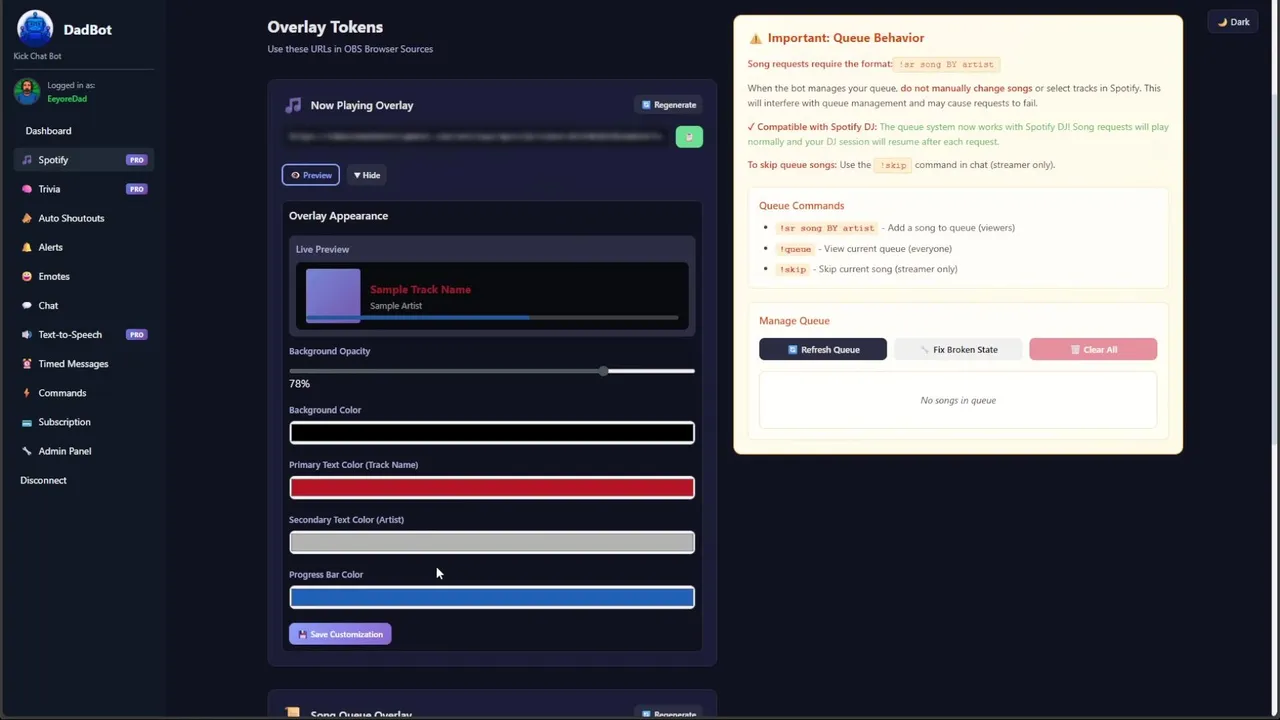Click Refresh Queue
The height and width of the screenshot is (720, 1280).
tap(823, 349)
